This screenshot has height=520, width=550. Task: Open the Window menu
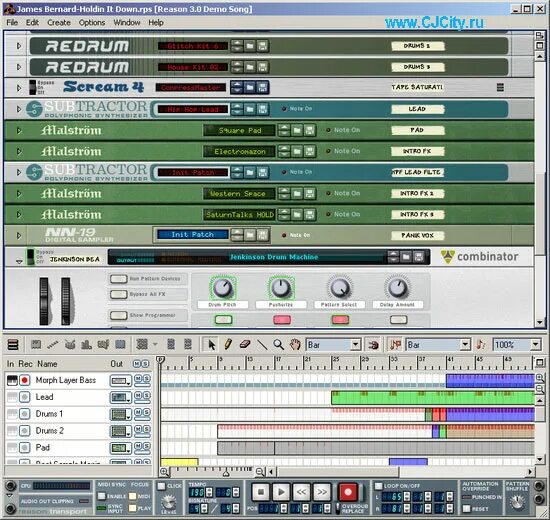pos(127,22)
